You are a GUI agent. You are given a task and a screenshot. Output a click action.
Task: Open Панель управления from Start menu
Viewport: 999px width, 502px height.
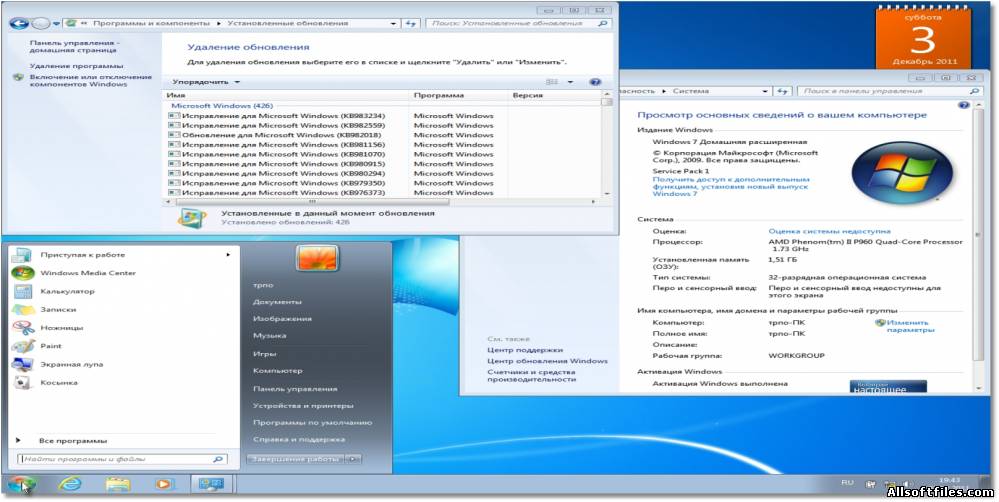click(x=295, y=388)
